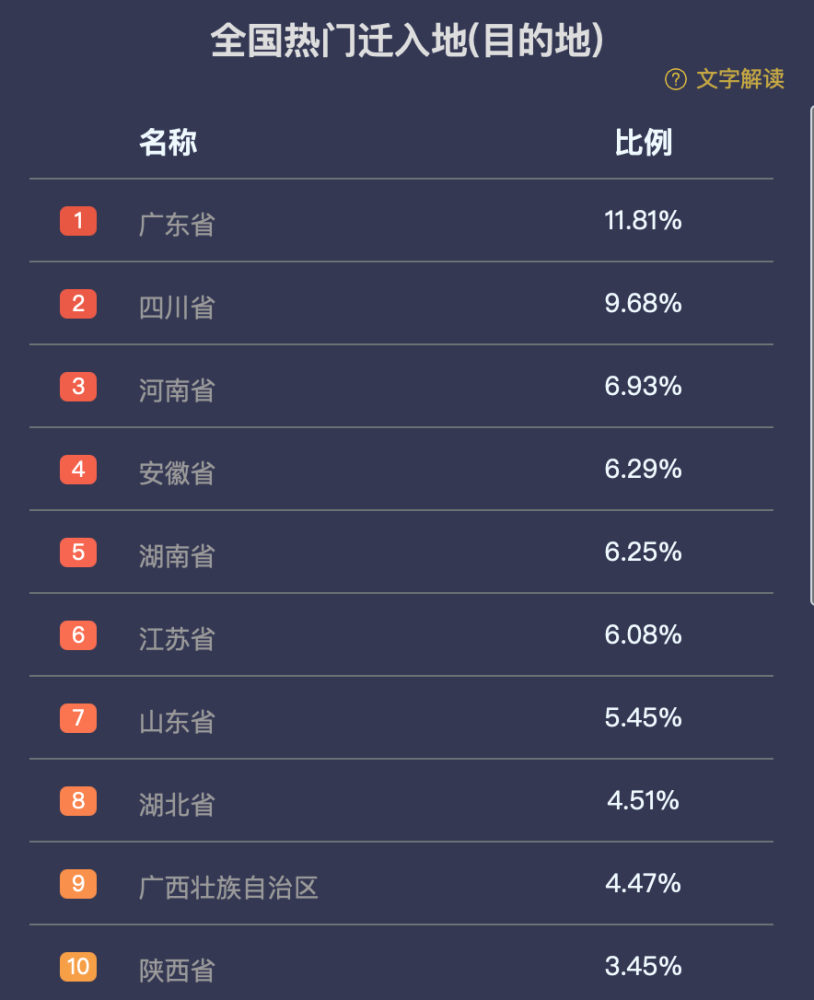Click the 6.93% ratio for 河南省

[643, 386]
